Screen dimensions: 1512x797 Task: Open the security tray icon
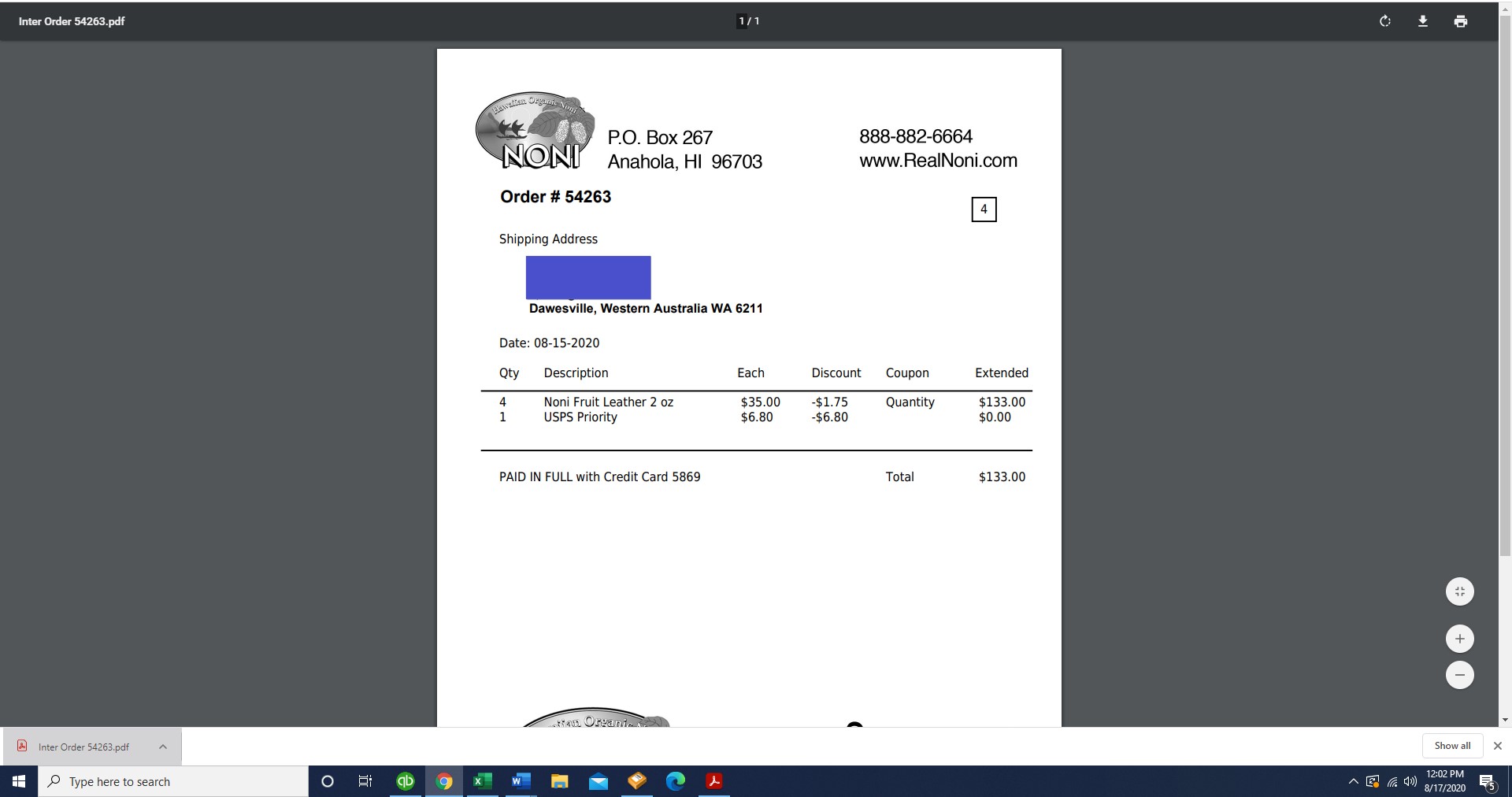(1373, 782)
